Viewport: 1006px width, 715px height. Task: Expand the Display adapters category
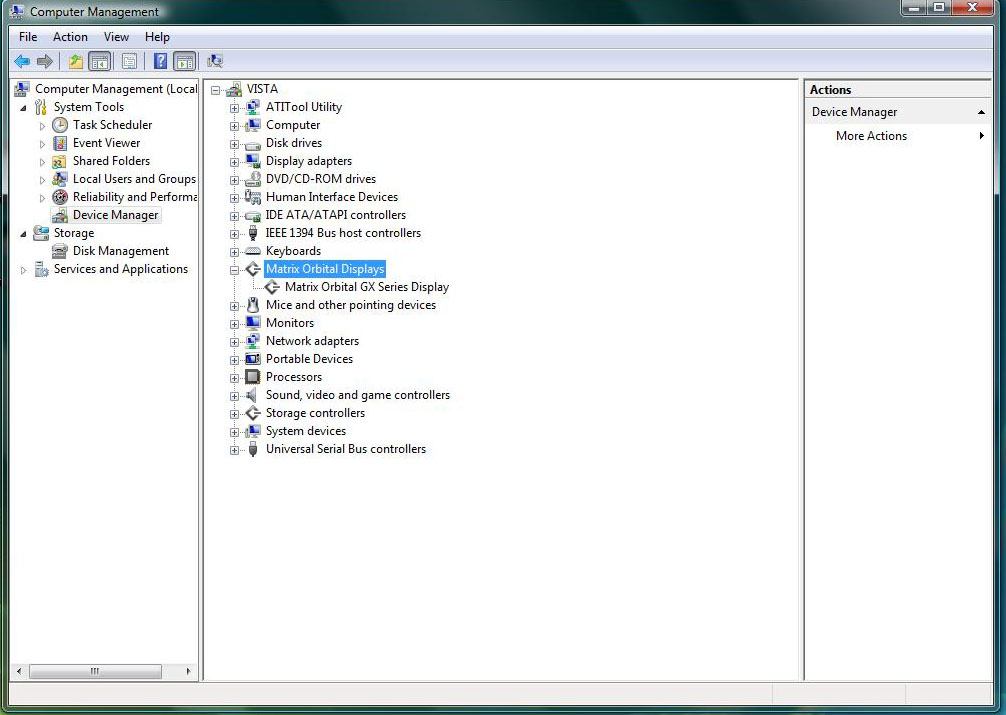[x=234, y=162]
